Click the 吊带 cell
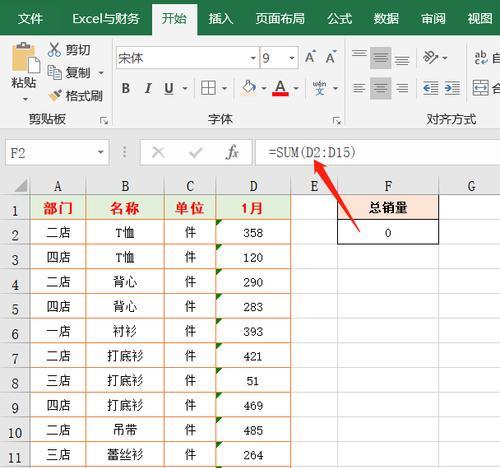This screenshot has width=500, height=468. point(125,430)
